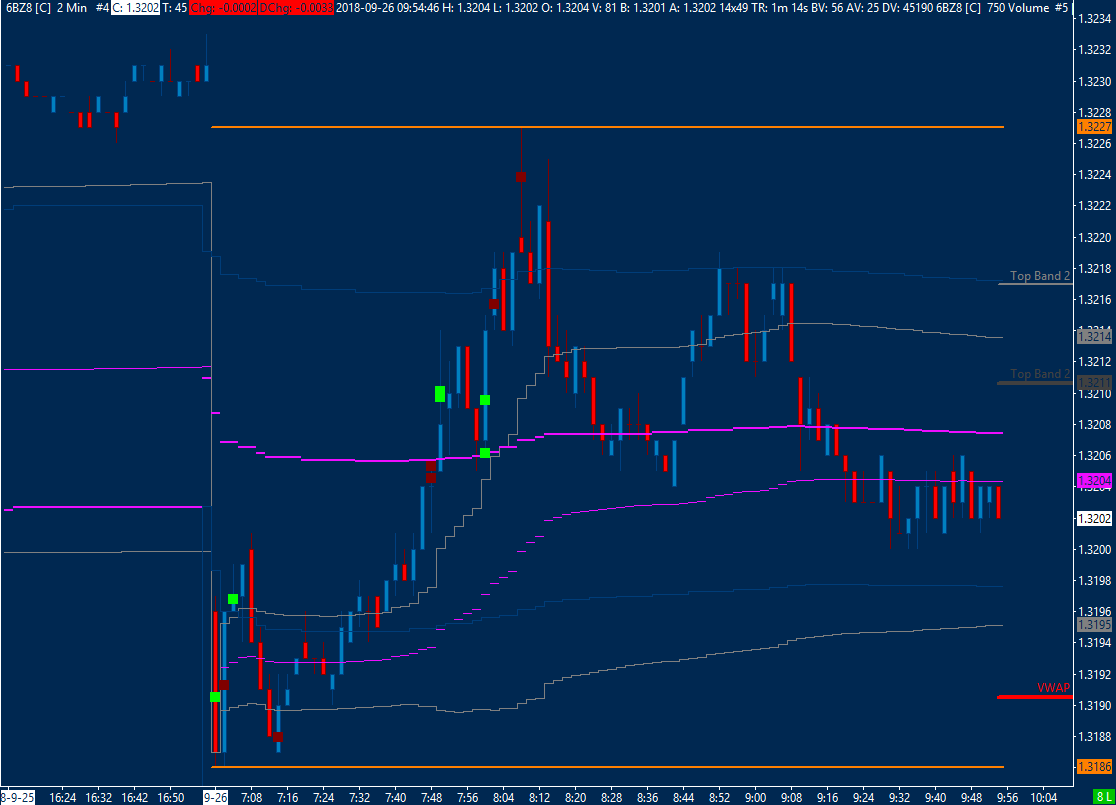Image resolution: width=1116 pixels, height=805 pixels.
Task: Click the 9:32 time axis label
Action: (x=899, y=797)
